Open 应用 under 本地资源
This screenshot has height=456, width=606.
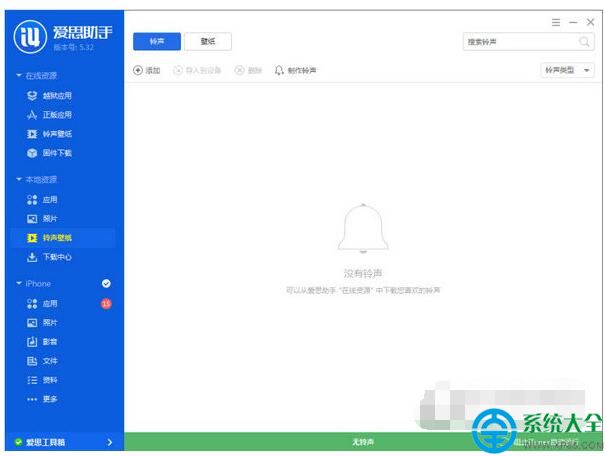point(42,199)
